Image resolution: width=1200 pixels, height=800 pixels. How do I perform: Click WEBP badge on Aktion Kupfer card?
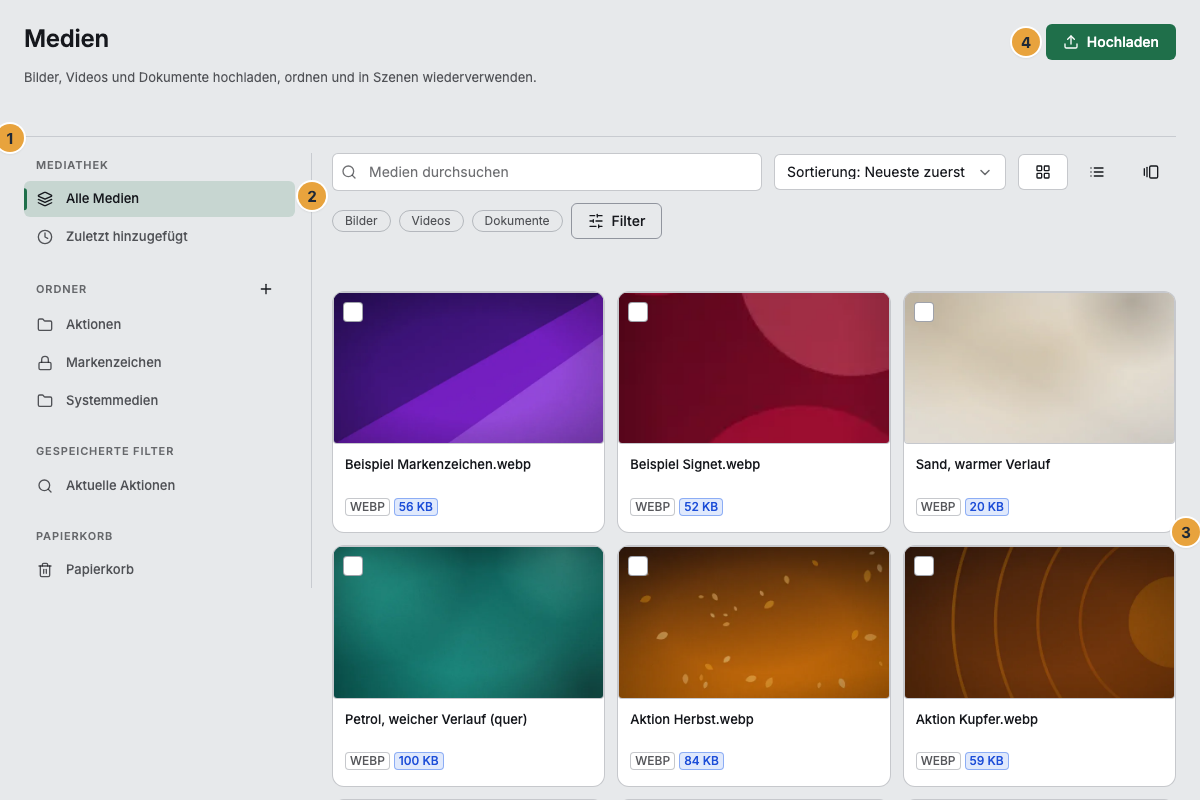tap(938, 761)
